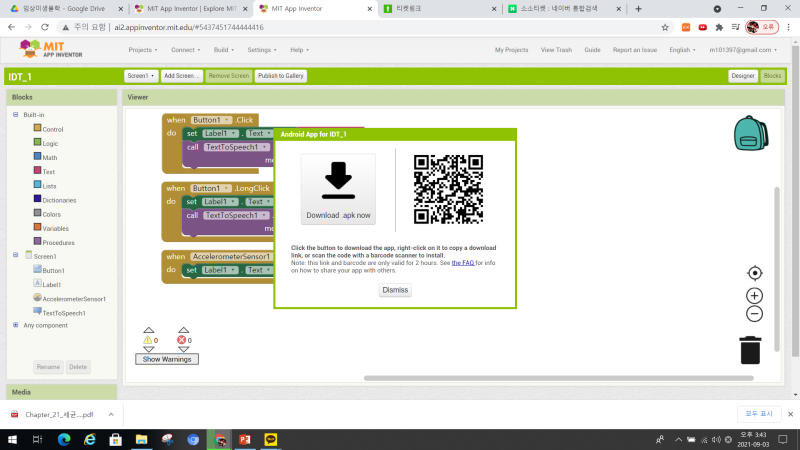The height and width of the screenshot is (450, 800).
Task: Open the FAQ link
Action: (463, 263)
